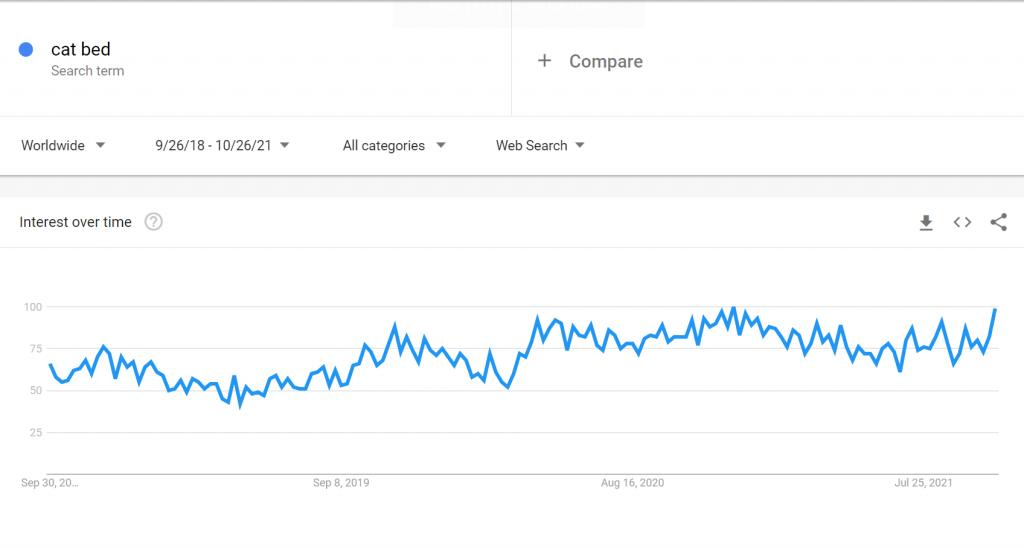
Task: Open the embed code icon
Action: click(962, 222)
